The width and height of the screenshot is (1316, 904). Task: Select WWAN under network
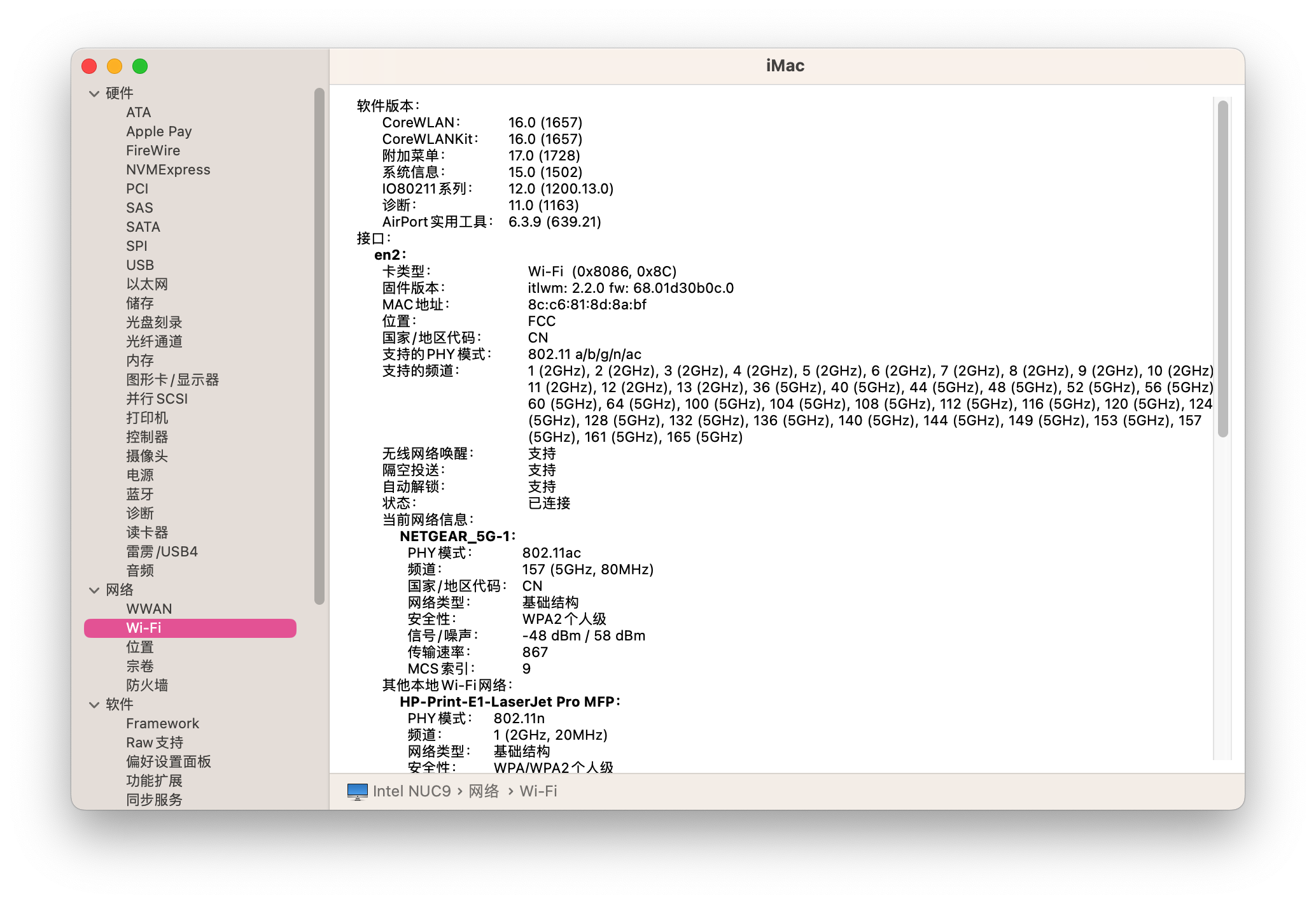tap(149, 609)
